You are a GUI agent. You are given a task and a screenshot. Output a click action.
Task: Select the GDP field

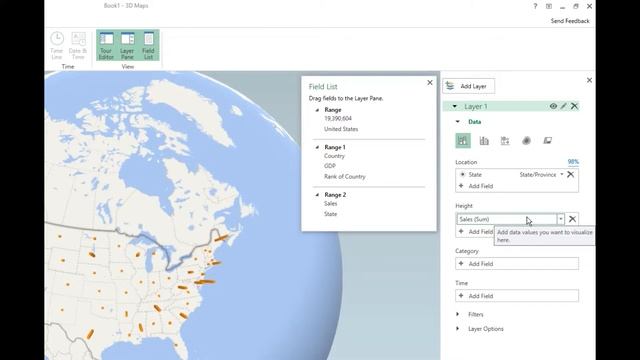(330, 166)
